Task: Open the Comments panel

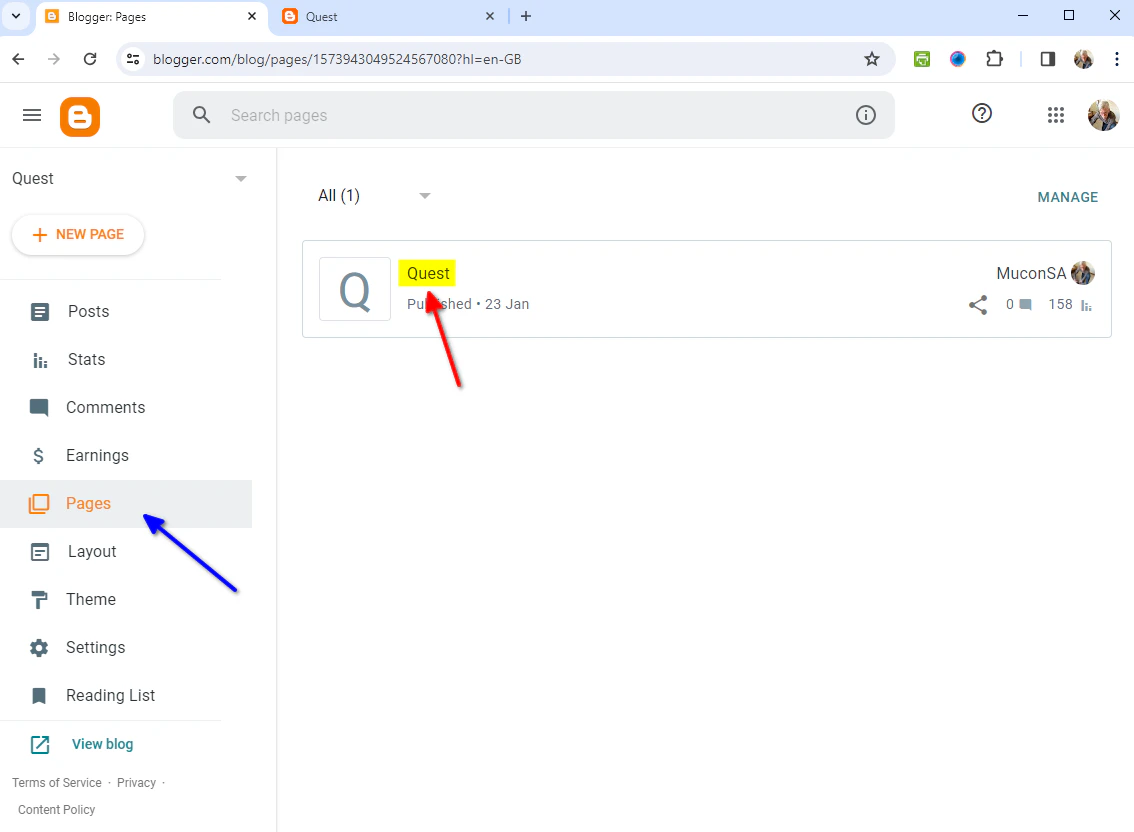Action: click(39, 407)
